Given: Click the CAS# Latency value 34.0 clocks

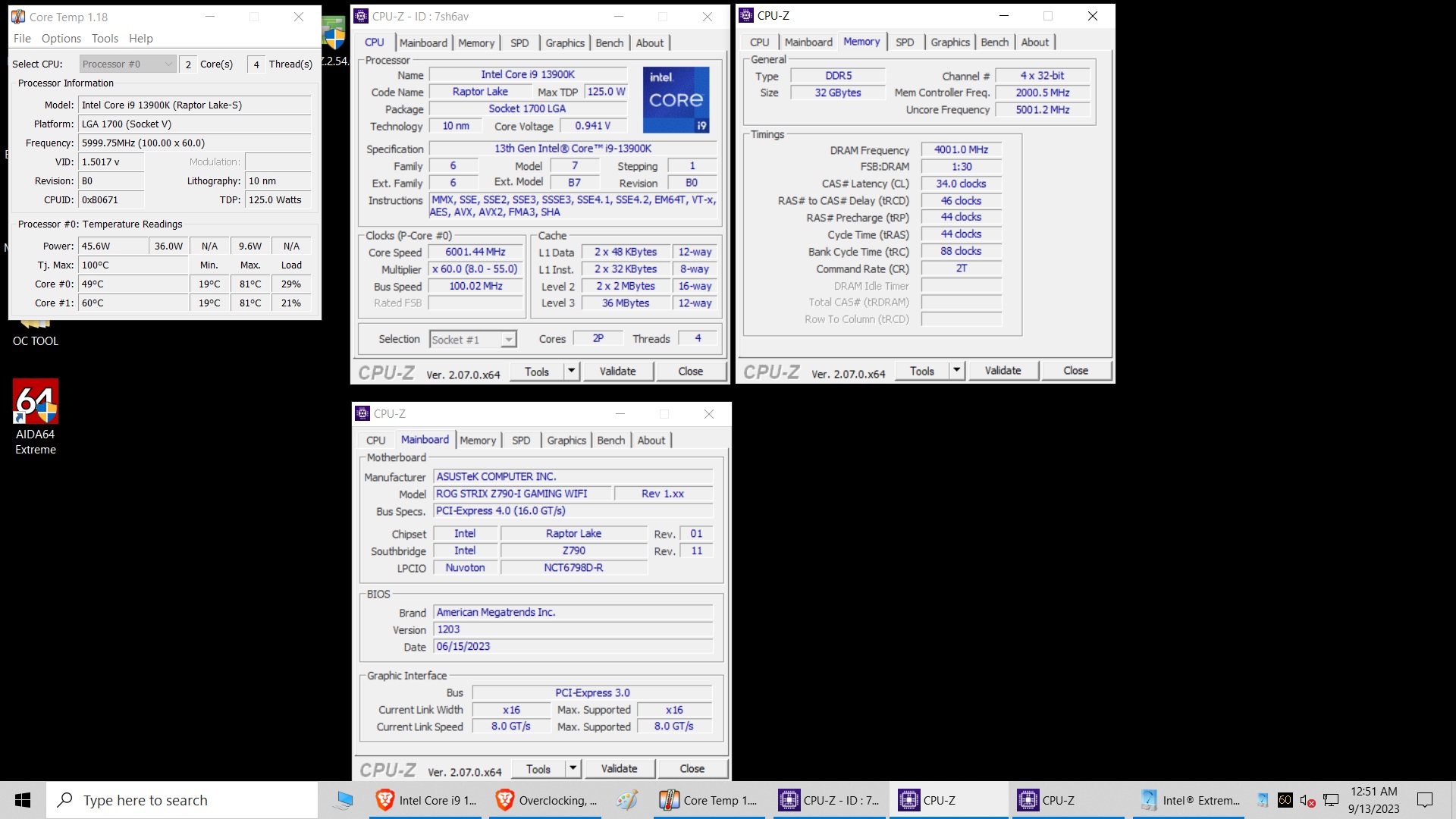Looking at the screenshot, I should tap(961, 184).
